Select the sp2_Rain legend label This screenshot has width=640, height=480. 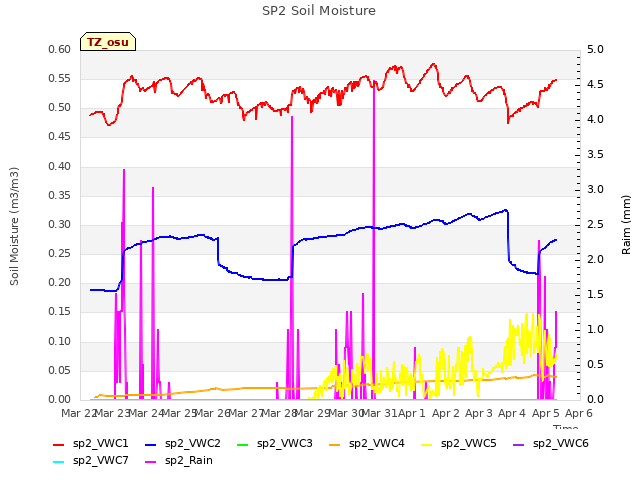(189, 460)
